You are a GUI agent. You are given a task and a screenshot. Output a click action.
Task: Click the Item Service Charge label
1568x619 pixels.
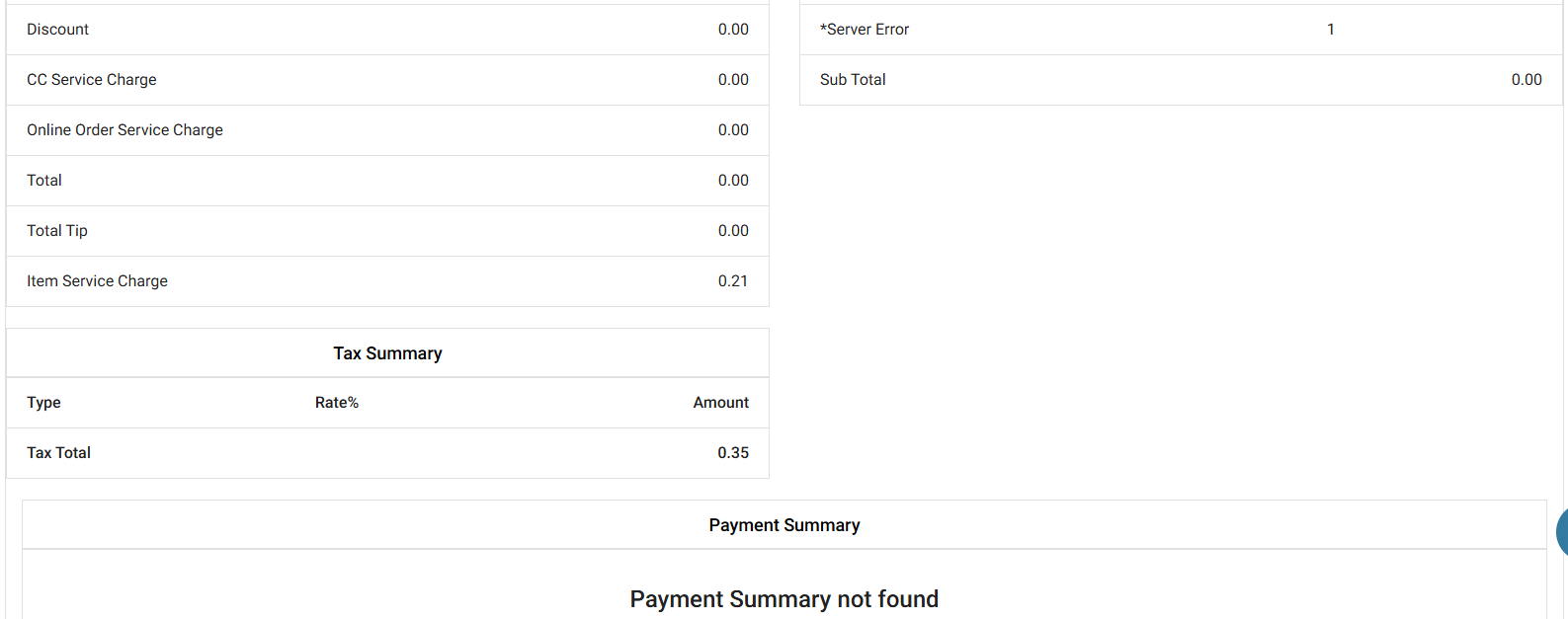click(x=97, y=281)
